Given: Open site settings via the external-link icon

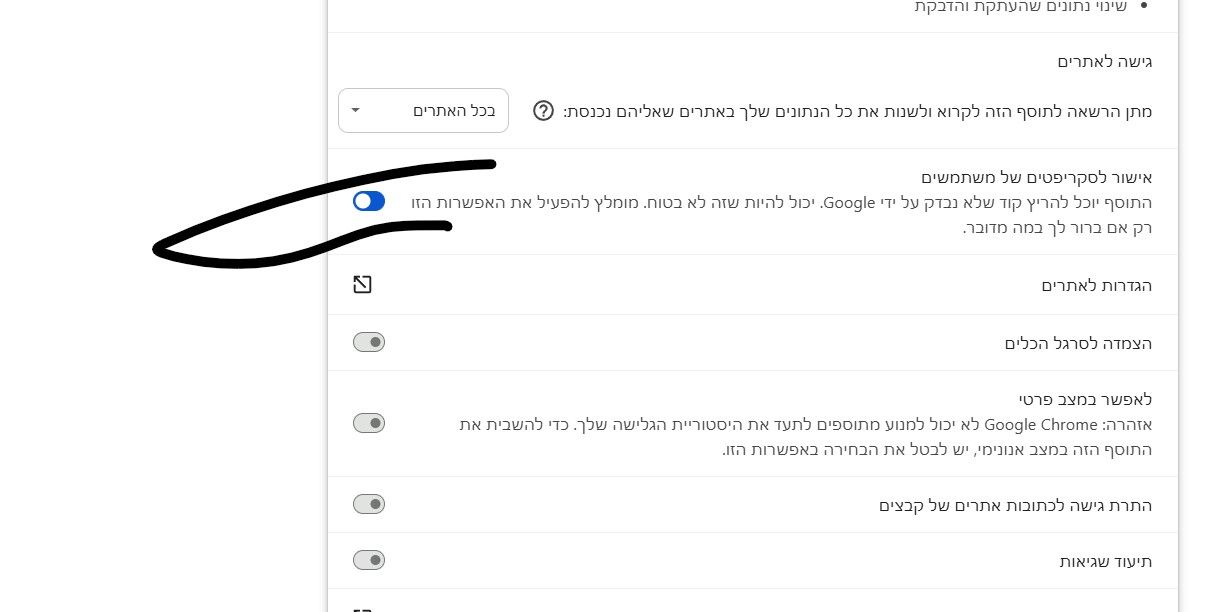Looking at the screenshot, I should click(362, 285).
